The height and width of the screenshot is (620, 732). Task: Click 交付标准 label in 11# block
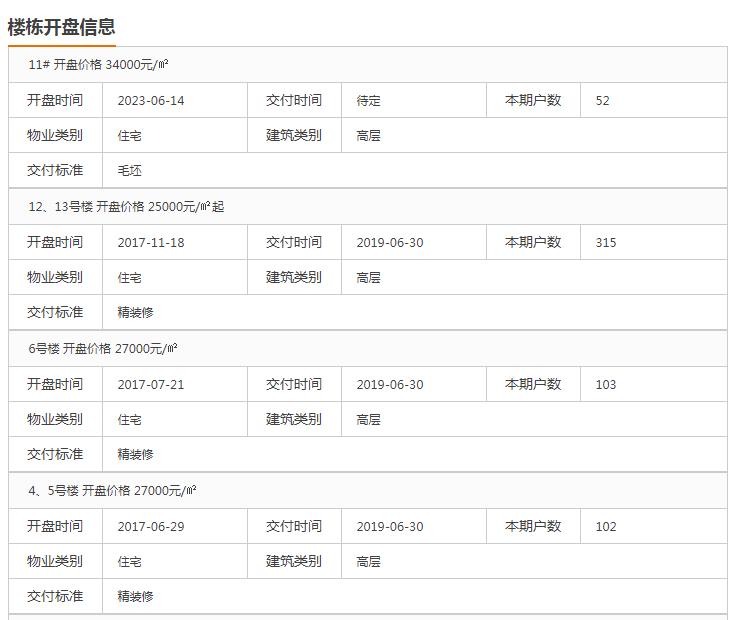(55, 170)
